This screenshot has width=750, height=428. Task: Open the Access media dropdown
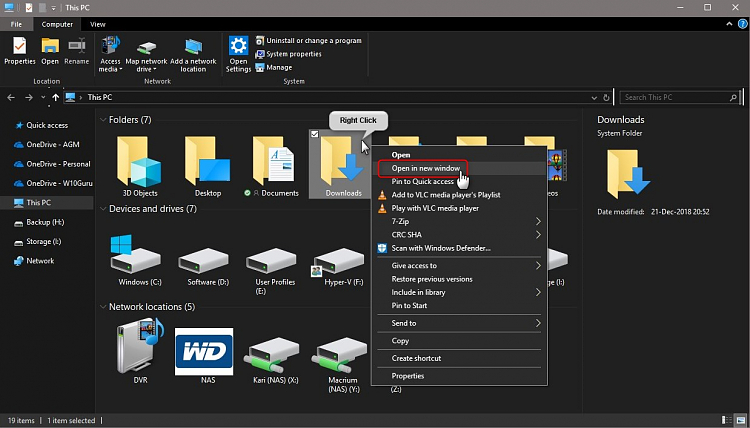(110, 54)
